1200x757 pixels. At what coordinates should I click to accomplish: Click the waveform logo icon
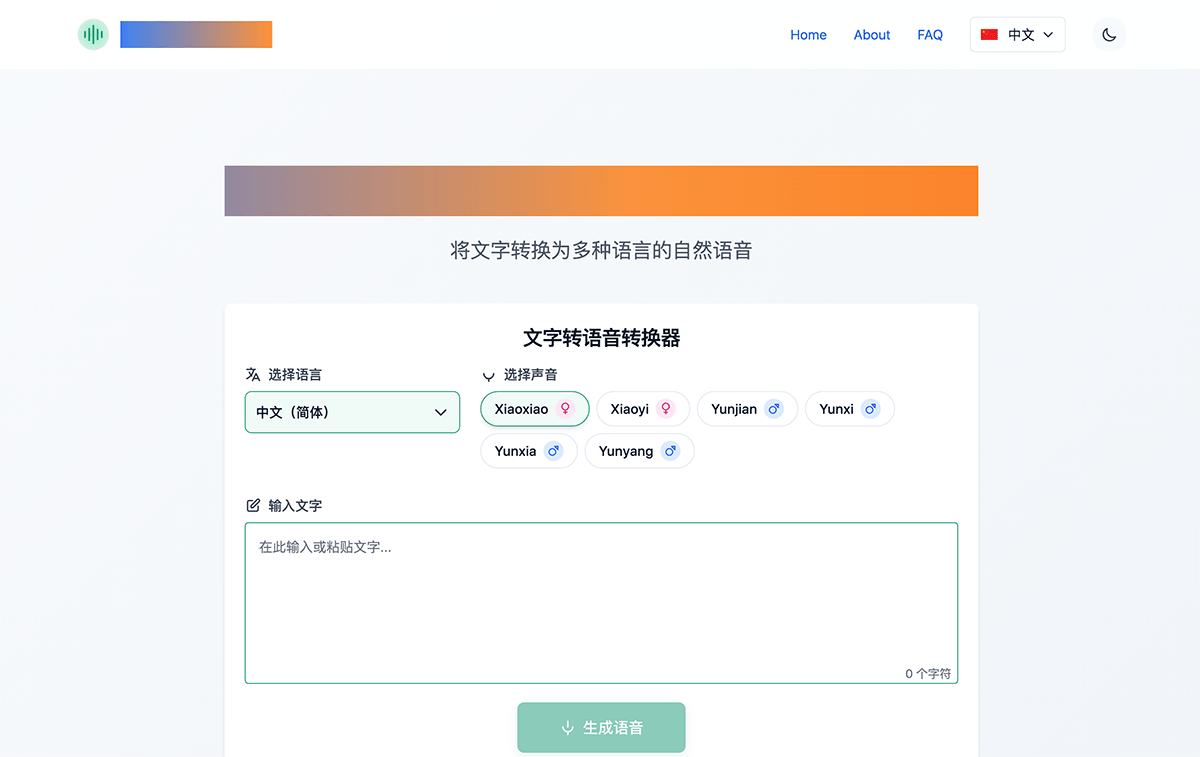(92, 34)
